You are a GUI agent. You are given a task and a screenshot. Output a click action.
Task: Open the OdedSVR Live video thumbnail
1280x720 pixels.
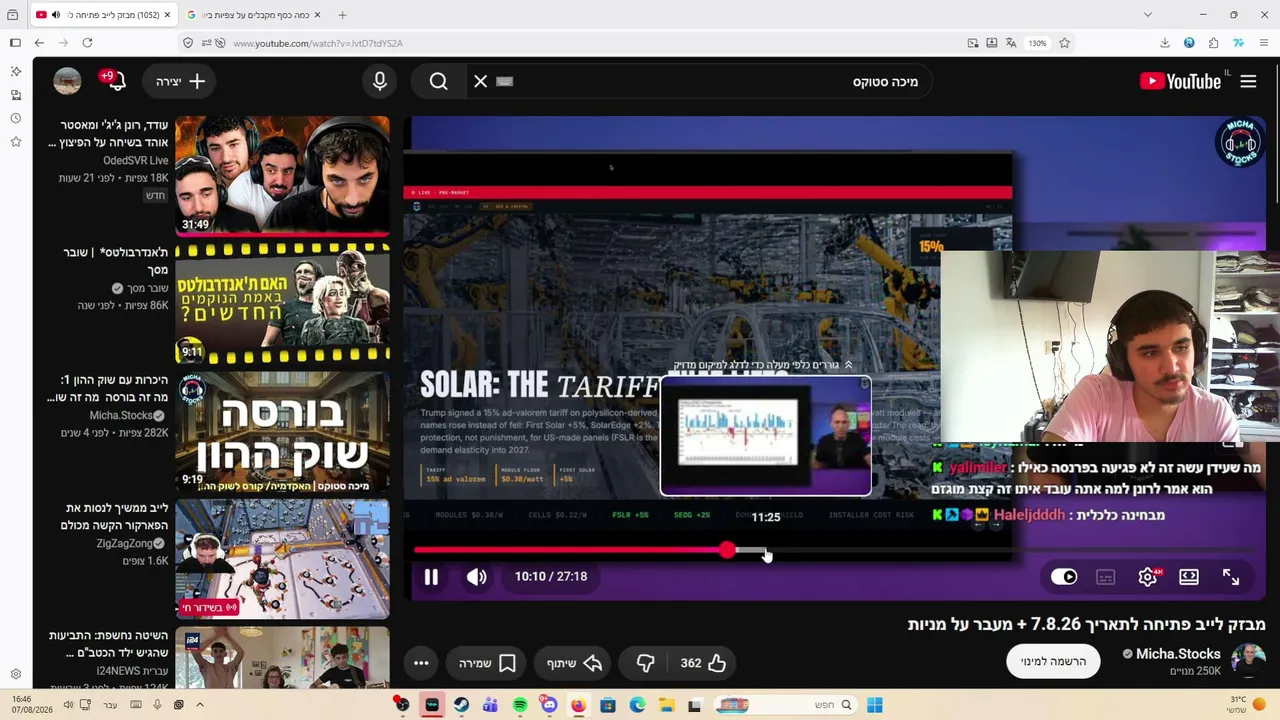[283, 176]
